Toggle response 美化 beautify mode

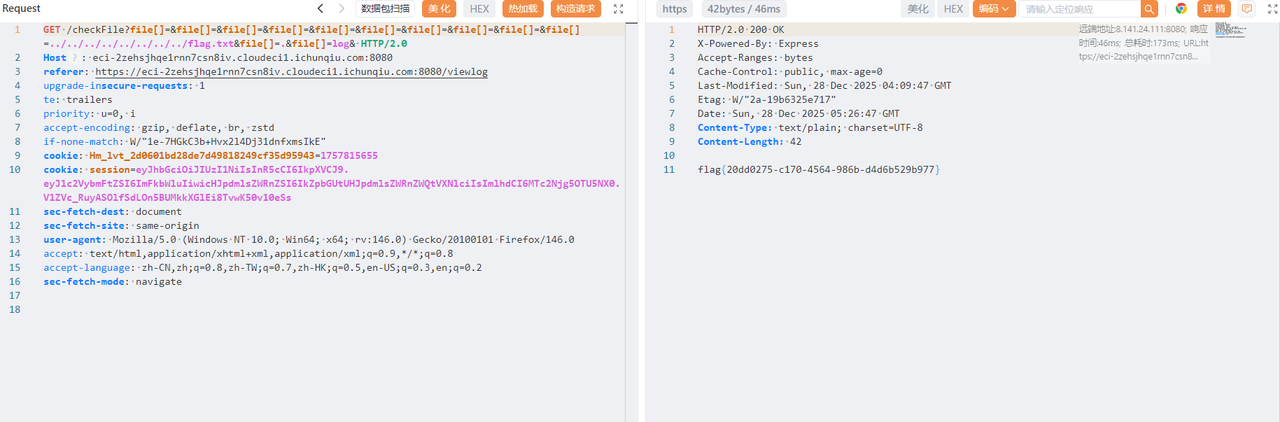(x=916, y=9)
